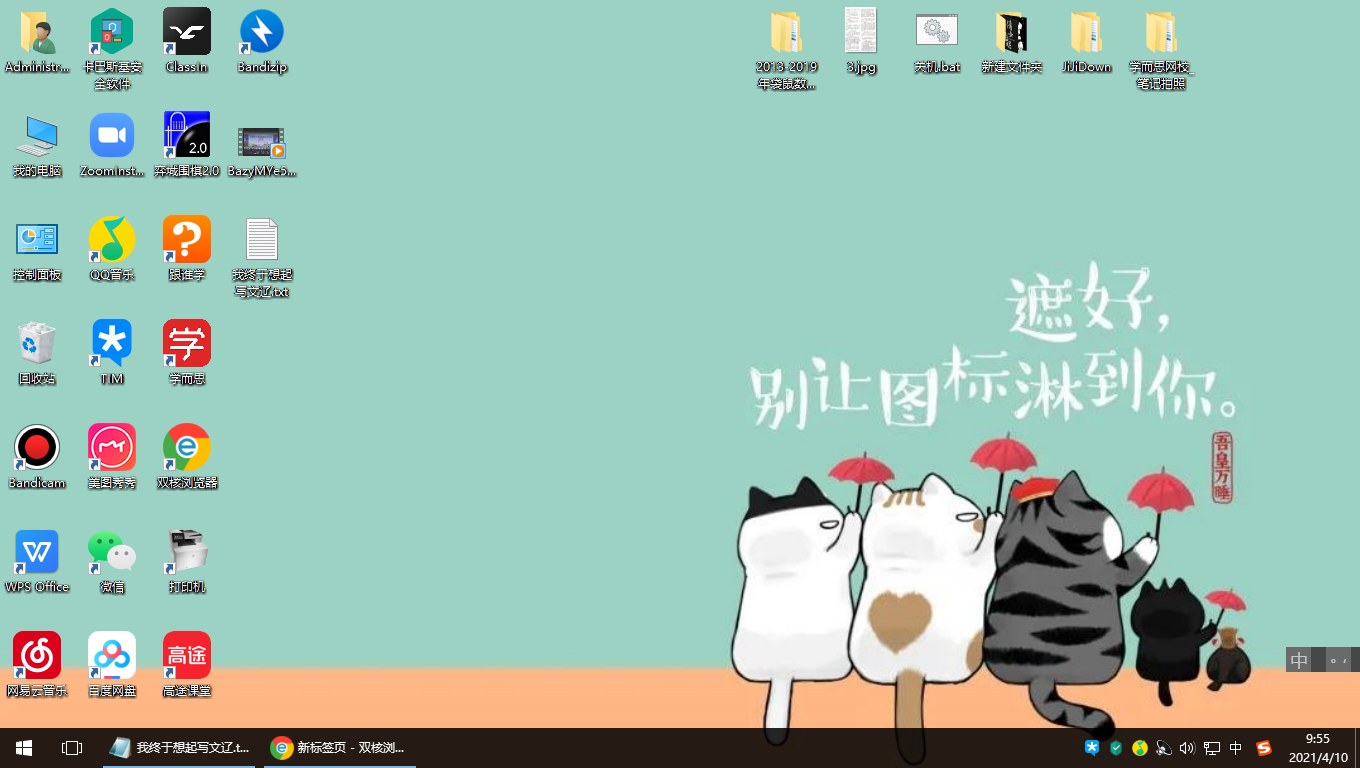This screenshot has width=1360, height=768.
Task: Select the ZoomInstaller desktop icon
Action: pyautogui.click(x=112, y=146)
